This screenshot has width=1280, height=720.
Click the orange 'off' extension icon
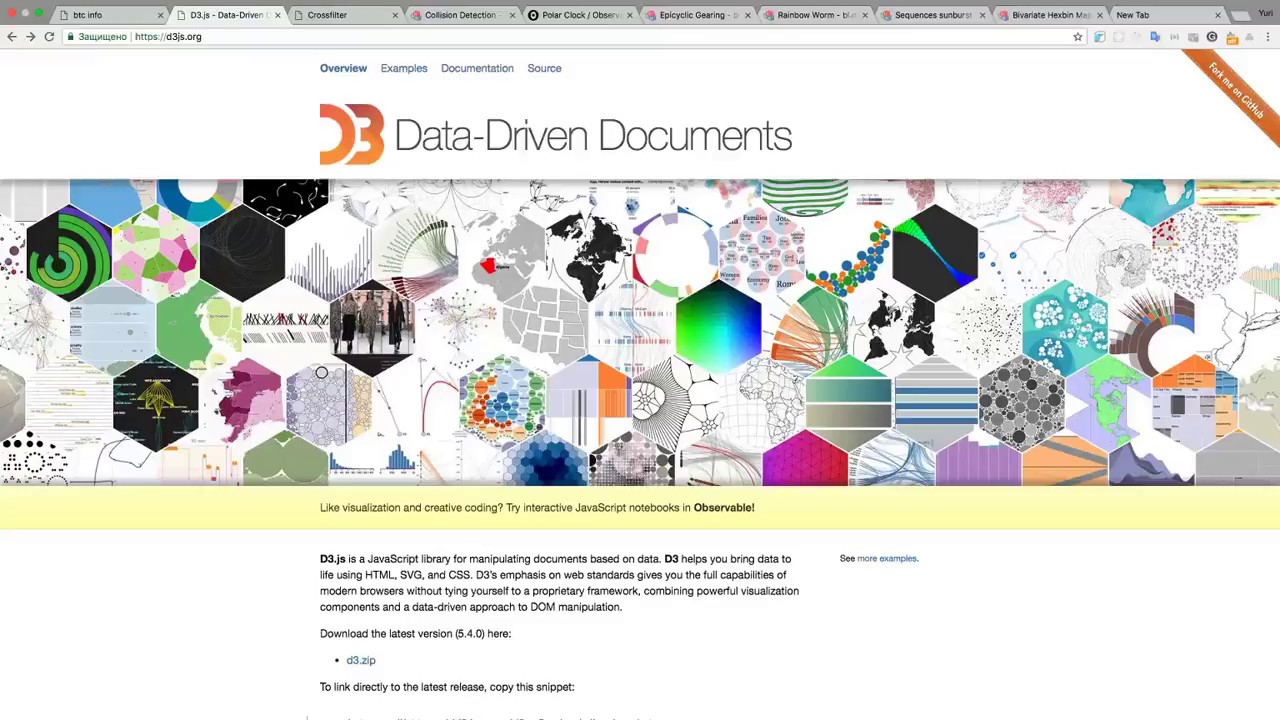point(1232,38)
